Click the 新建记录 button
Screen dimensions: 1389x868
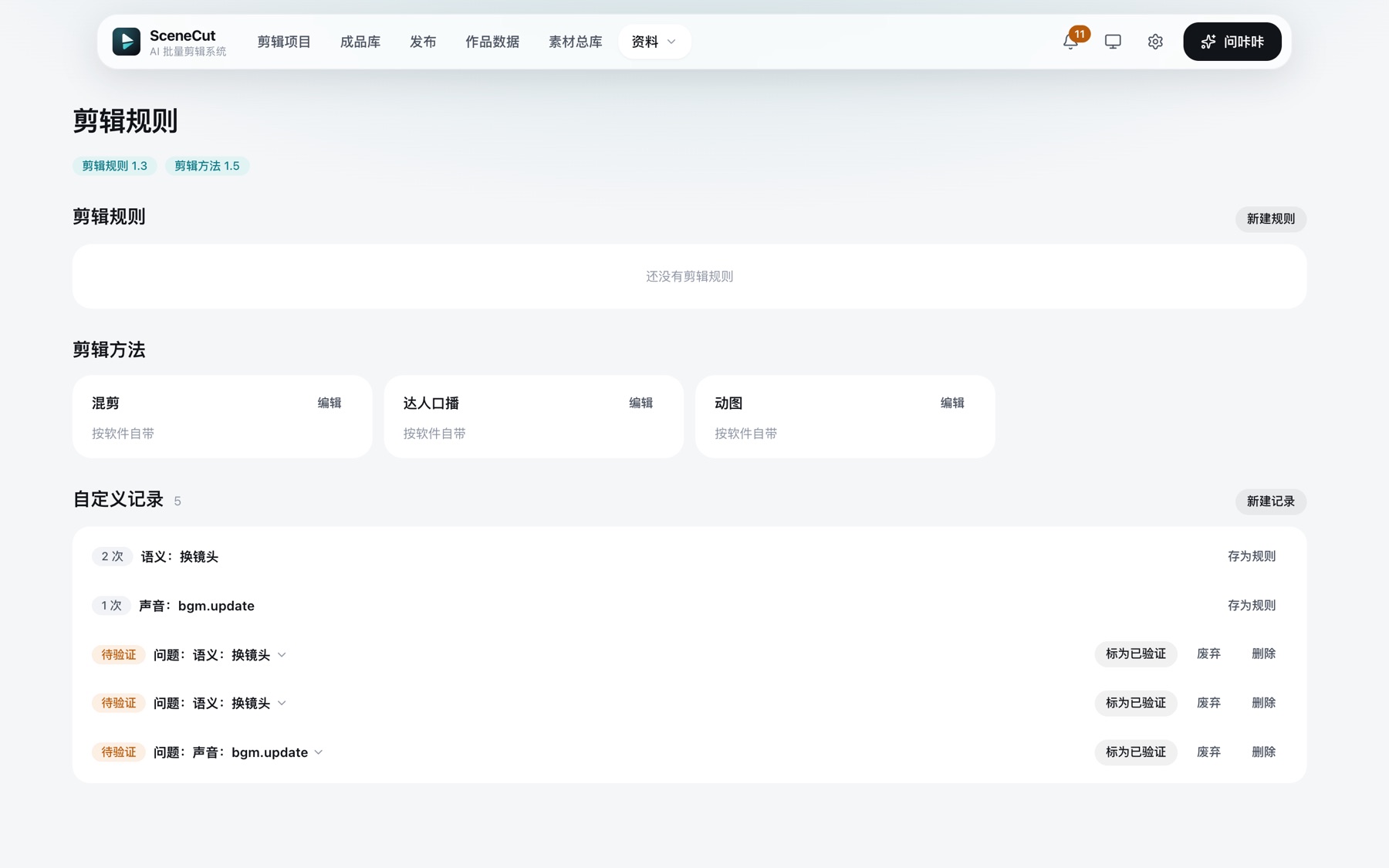1270,502
